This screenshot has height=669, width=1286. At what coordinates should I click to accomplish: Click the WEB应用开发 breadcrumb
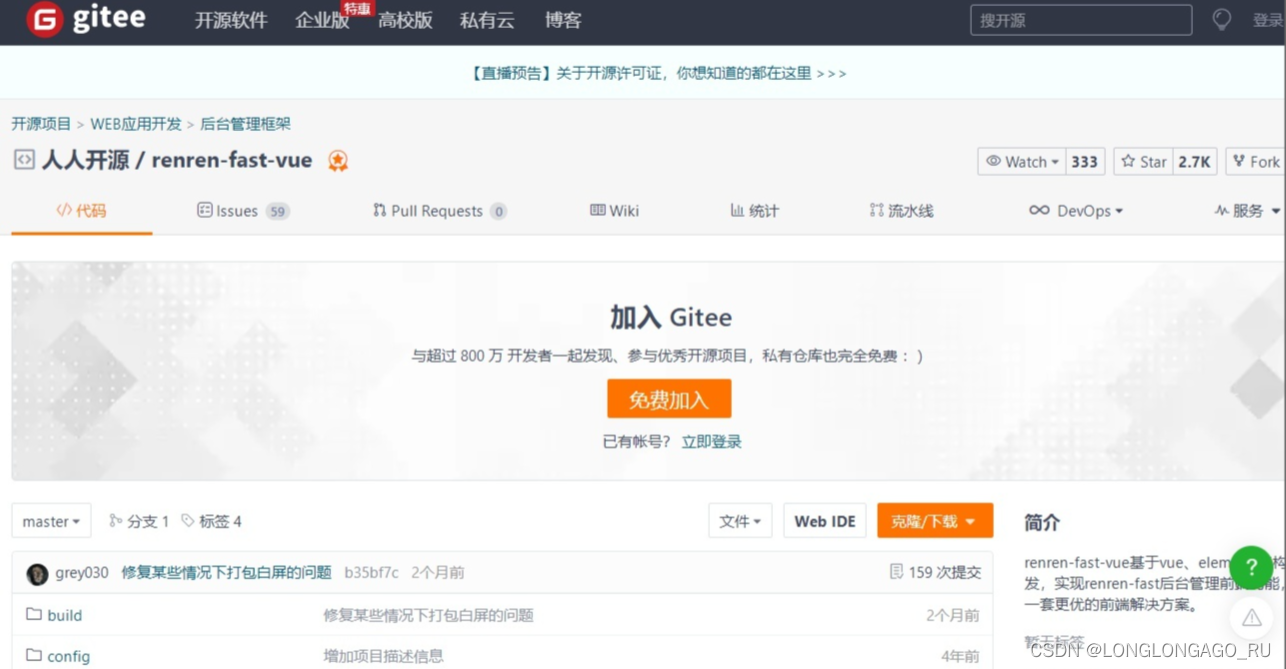pyautogui.click(x=136, y=124)
